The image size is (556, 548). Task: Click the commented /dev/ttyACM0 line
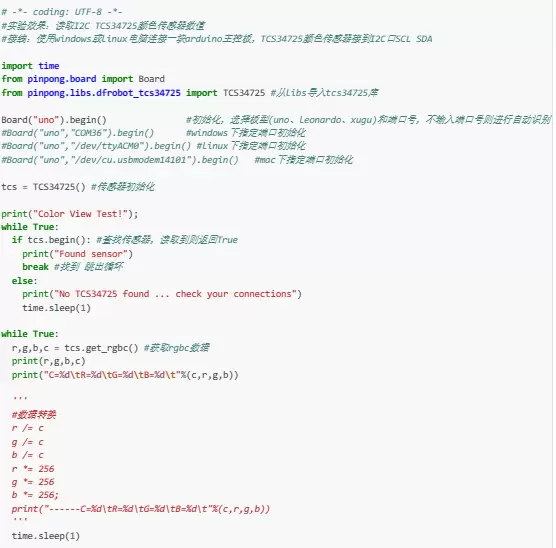[x=96, y=146]
